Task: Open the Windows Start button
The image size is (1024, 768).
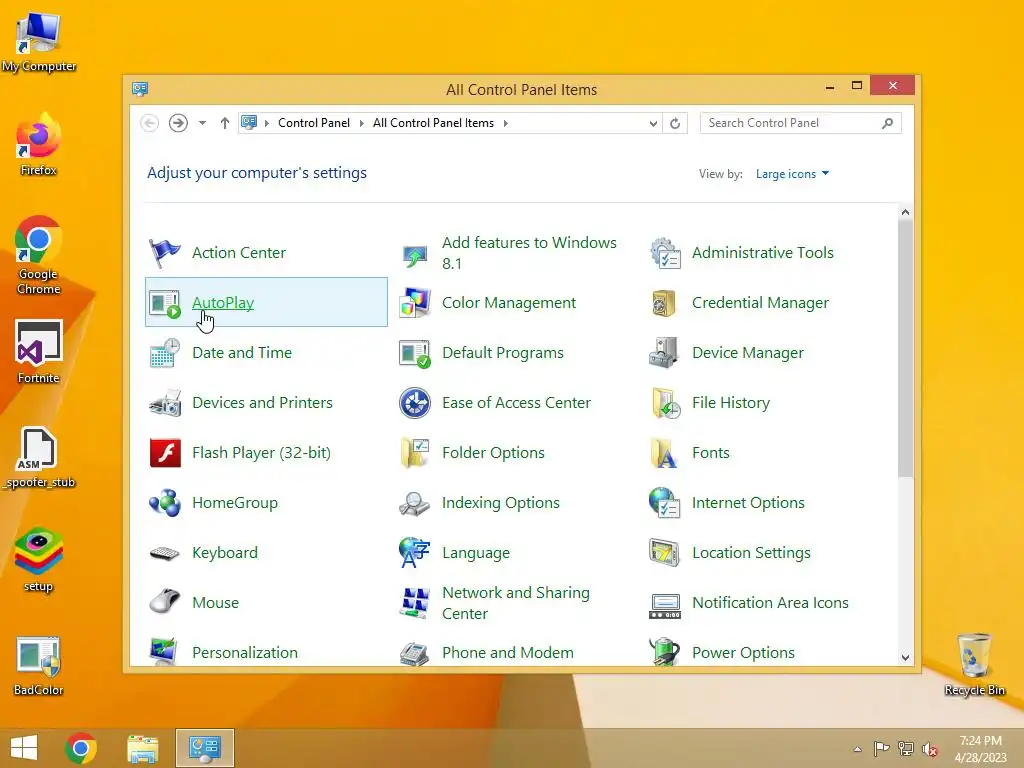Action: point(24,748)
